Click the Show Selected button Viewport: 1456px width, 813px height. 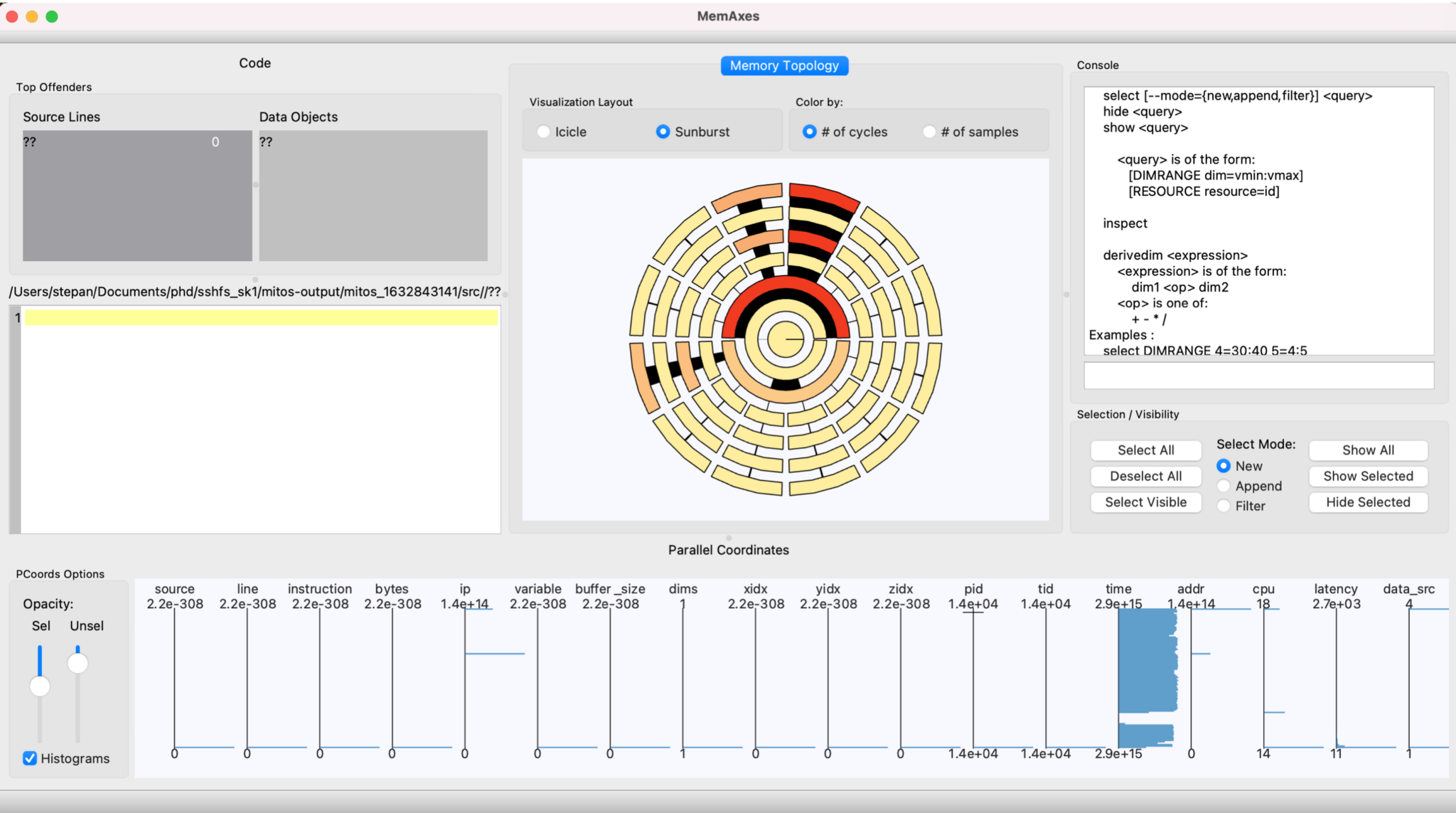1368,476
